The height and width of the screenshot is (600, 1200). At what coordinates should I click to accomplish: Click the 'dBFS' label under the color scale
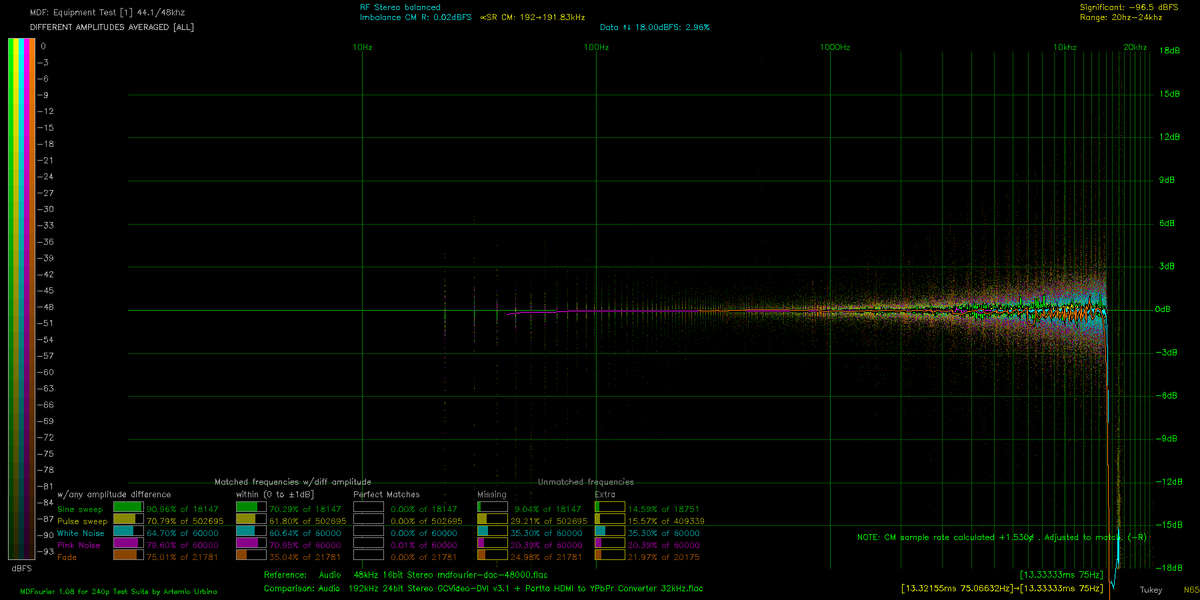[x=21, y=567]
